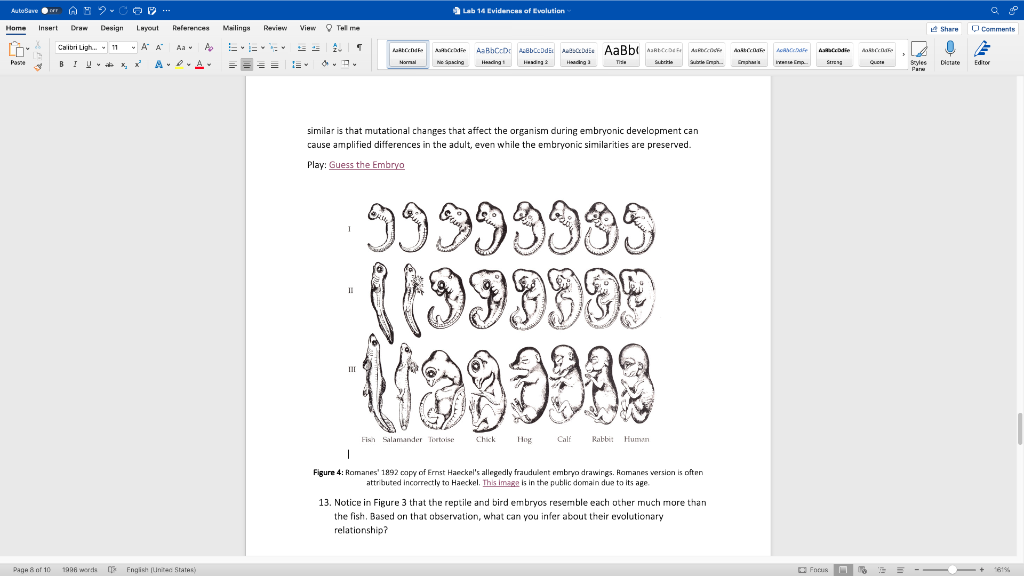Open the quick access more options ellipsis
This screenshot has width=1024, height=576.
pyautogui.click(x=167, y=10)
